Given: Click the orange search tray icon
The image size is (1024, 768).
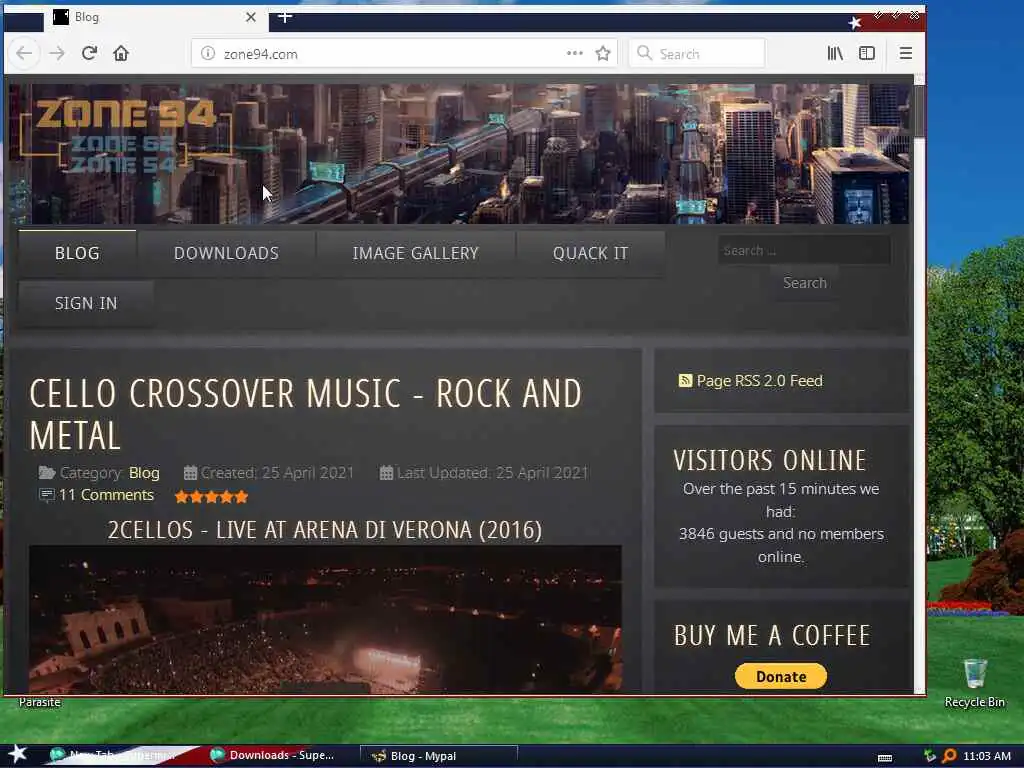Looking at the screenshot, I should click(x=949, y=756).
